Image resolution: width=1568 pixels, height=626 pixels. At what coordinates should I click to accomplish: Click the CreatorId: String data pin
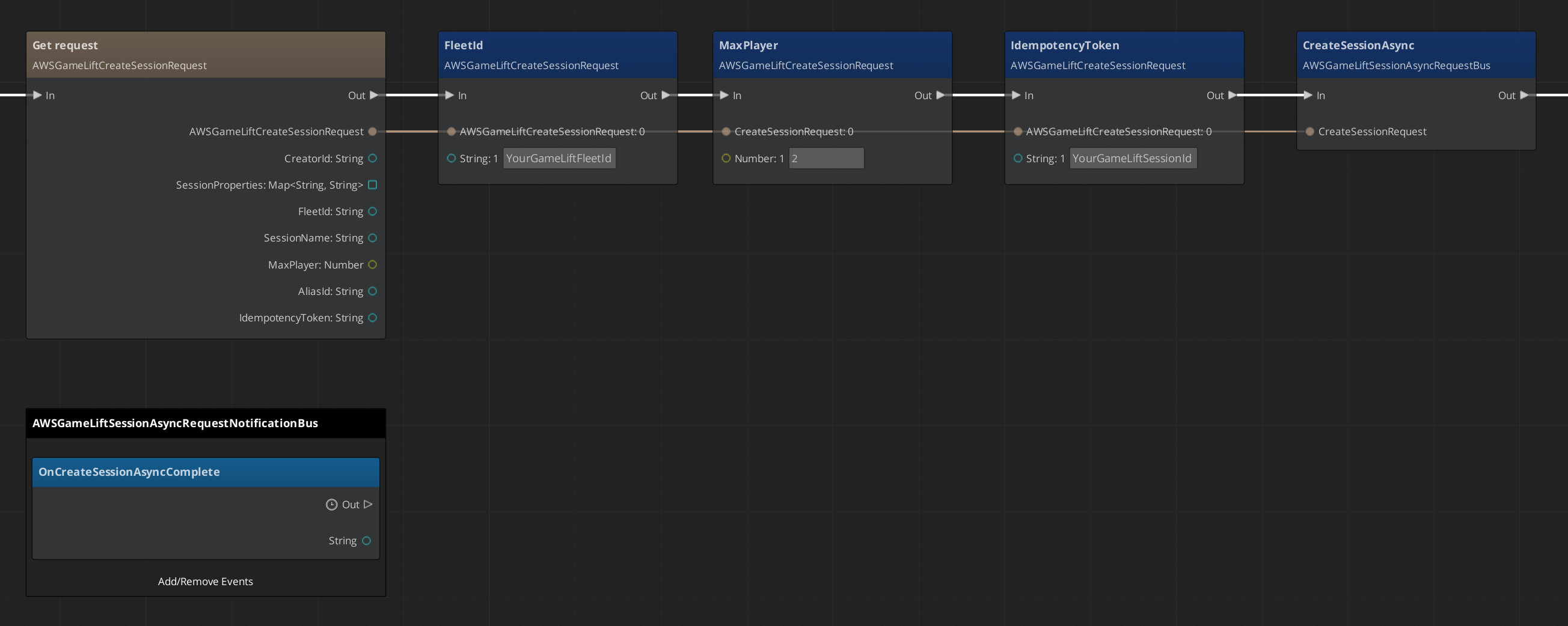(372, 157)
